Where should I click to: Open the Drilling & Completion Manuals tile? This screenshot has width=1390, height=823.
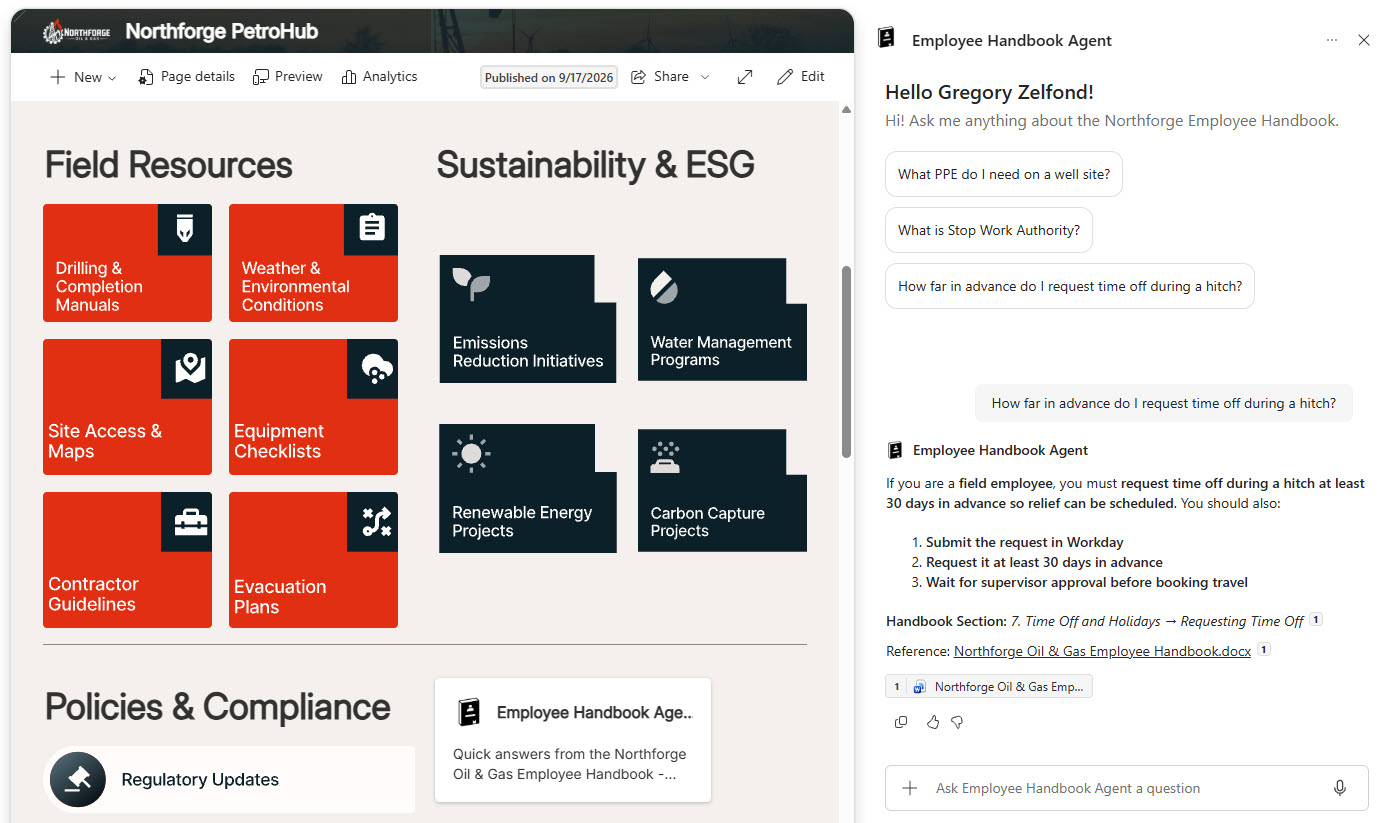127,263
